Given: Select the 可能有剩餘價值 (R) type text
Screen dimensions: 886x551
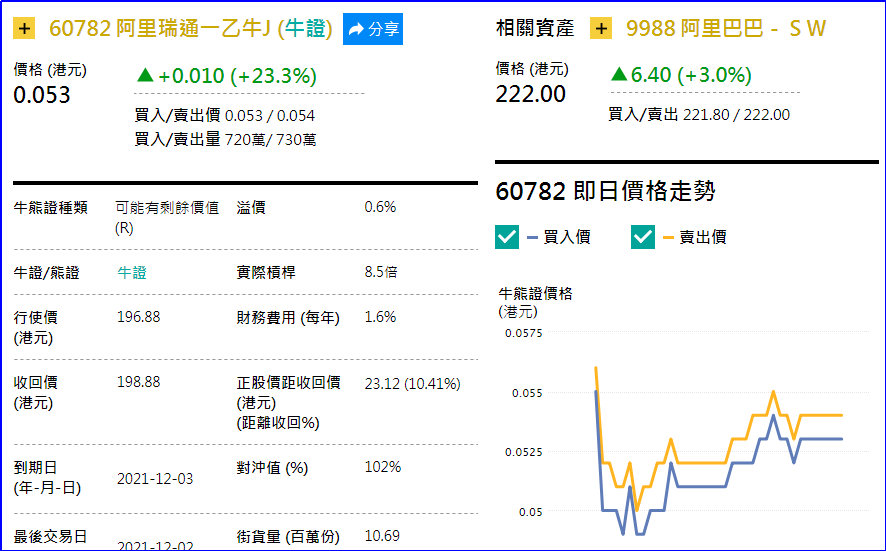Looking at the screenshot, I should 167,218.
